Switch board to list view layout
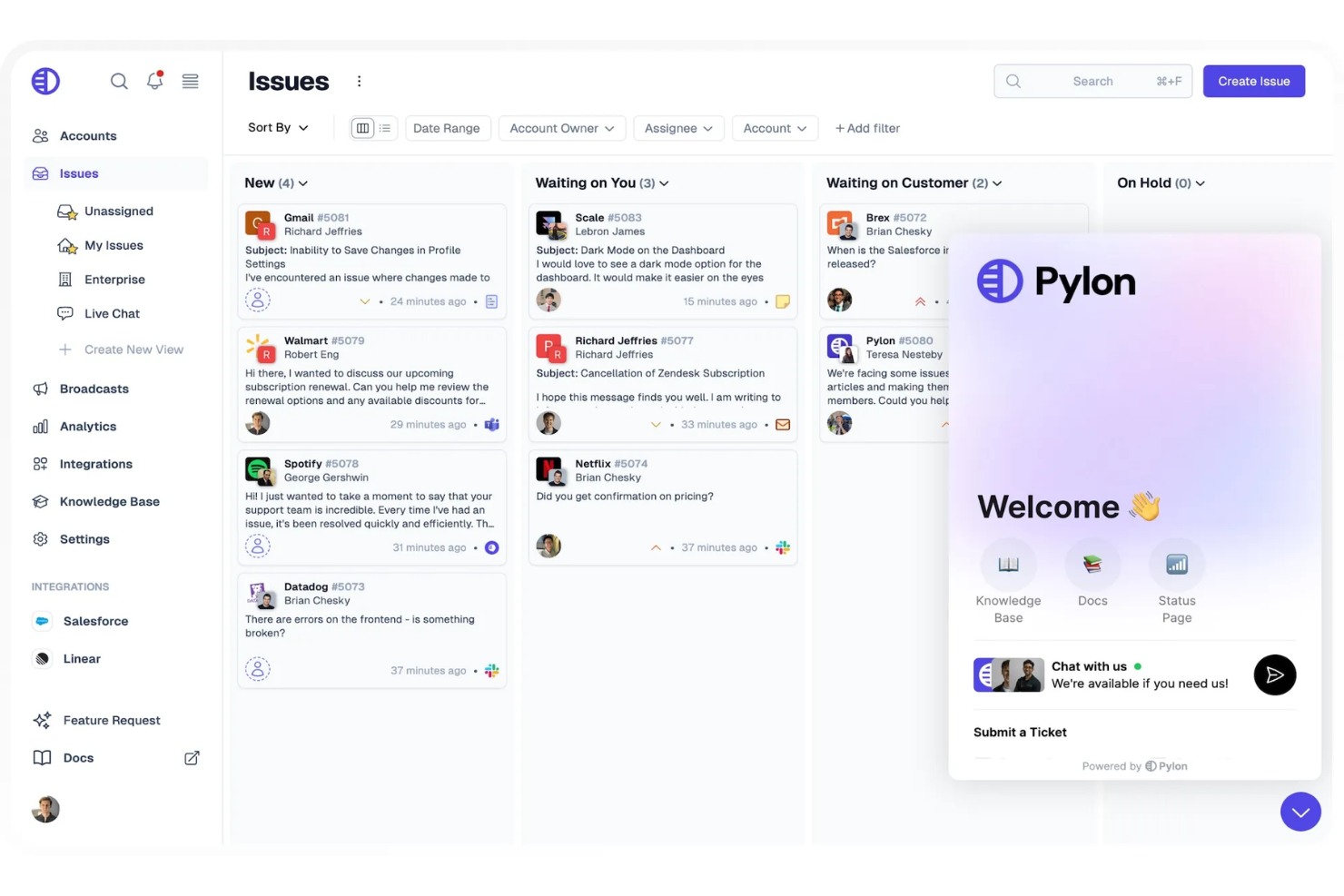Viewport: 1344px width, 896px height. [384, 128]
